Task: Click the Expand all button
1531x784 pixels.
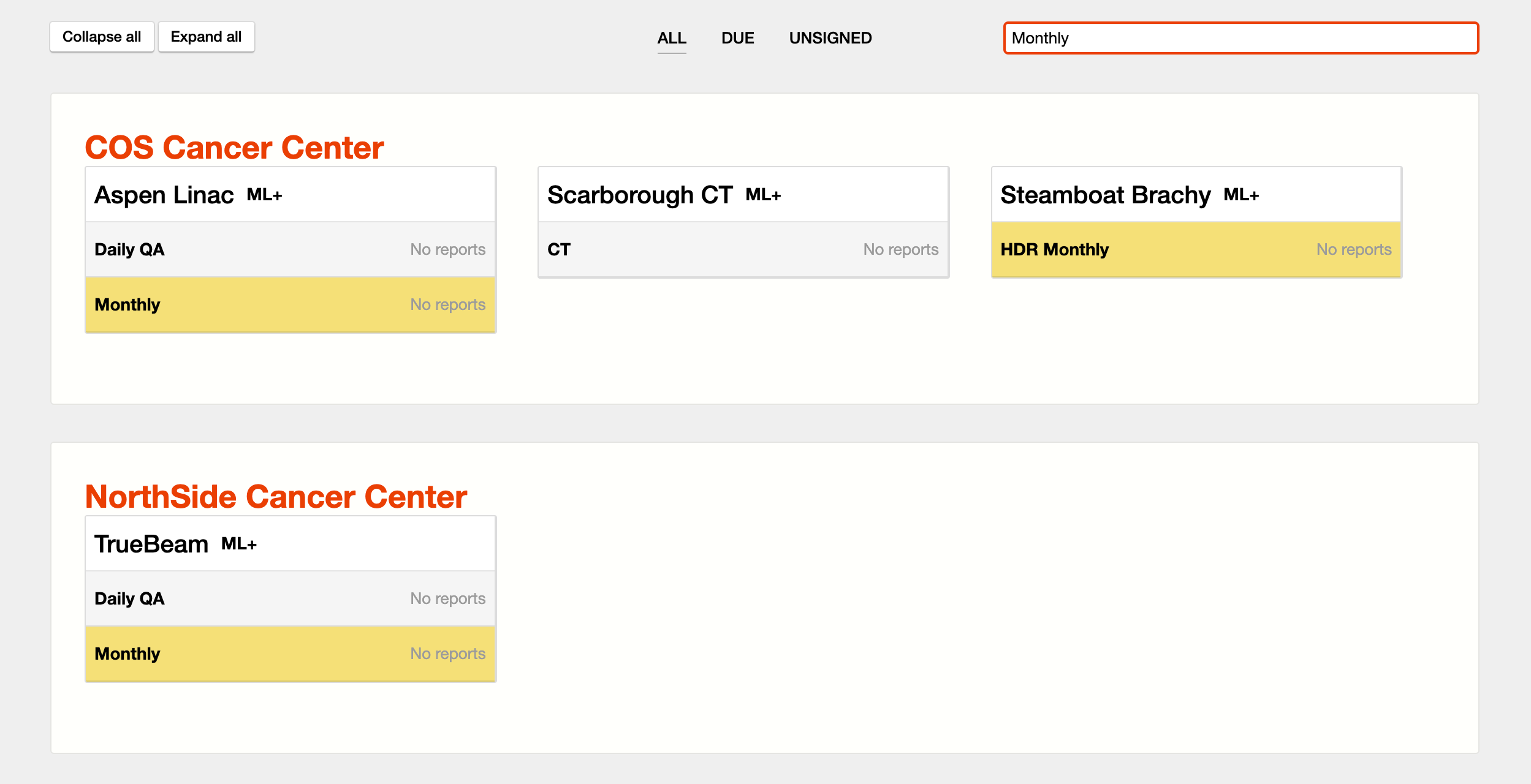Action: [x=206, y=37]
